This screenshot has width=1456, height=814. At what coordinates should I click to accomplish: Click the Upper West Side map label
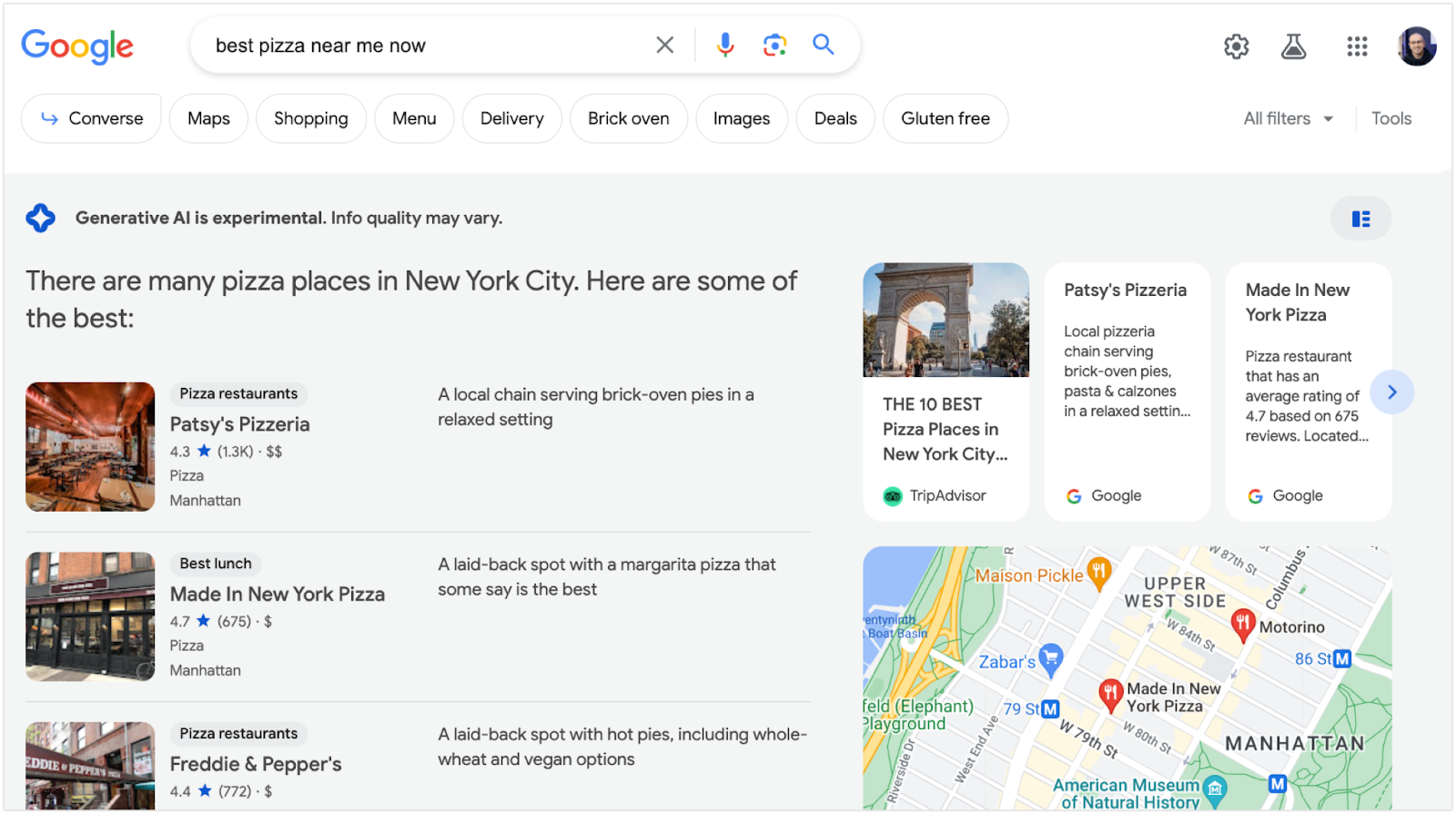click(x=1175, y=592)
